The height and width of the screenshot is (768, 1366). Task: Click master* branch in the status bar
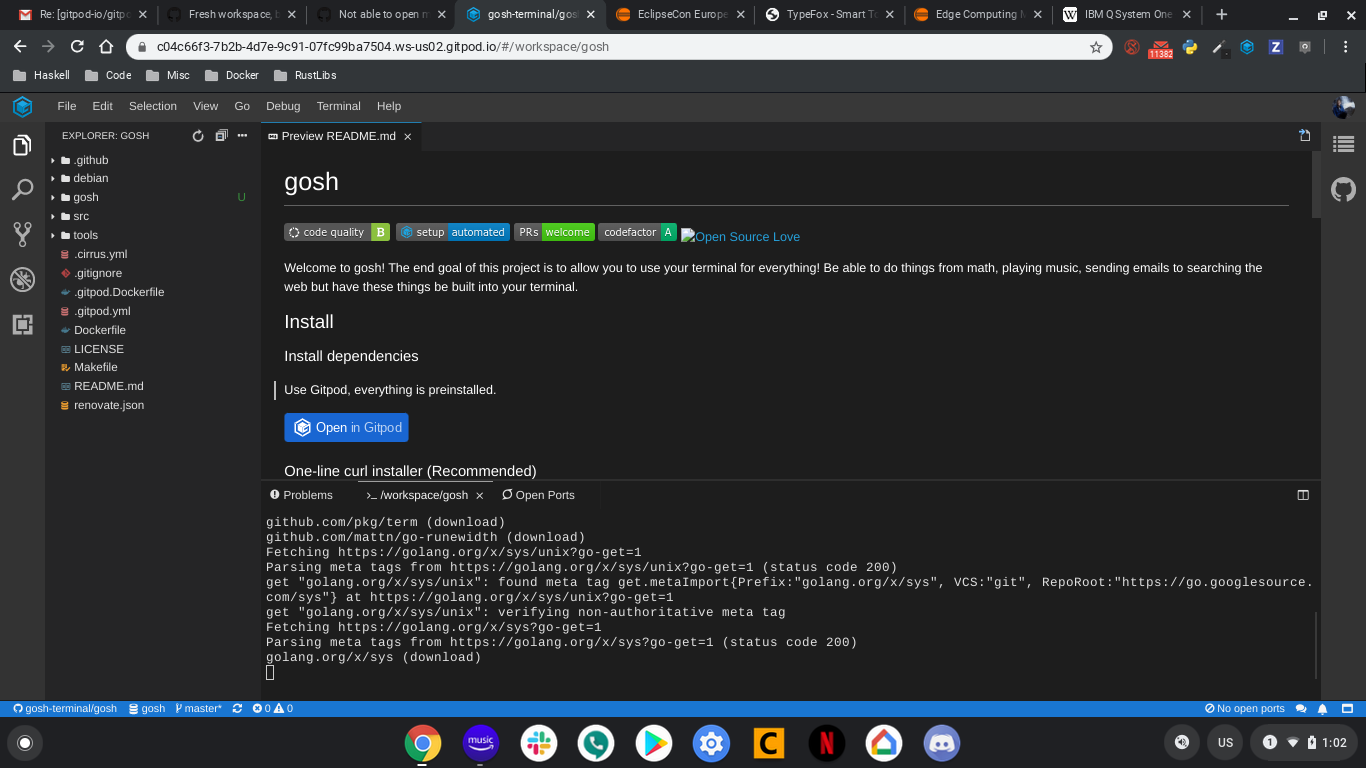[199, 708]
